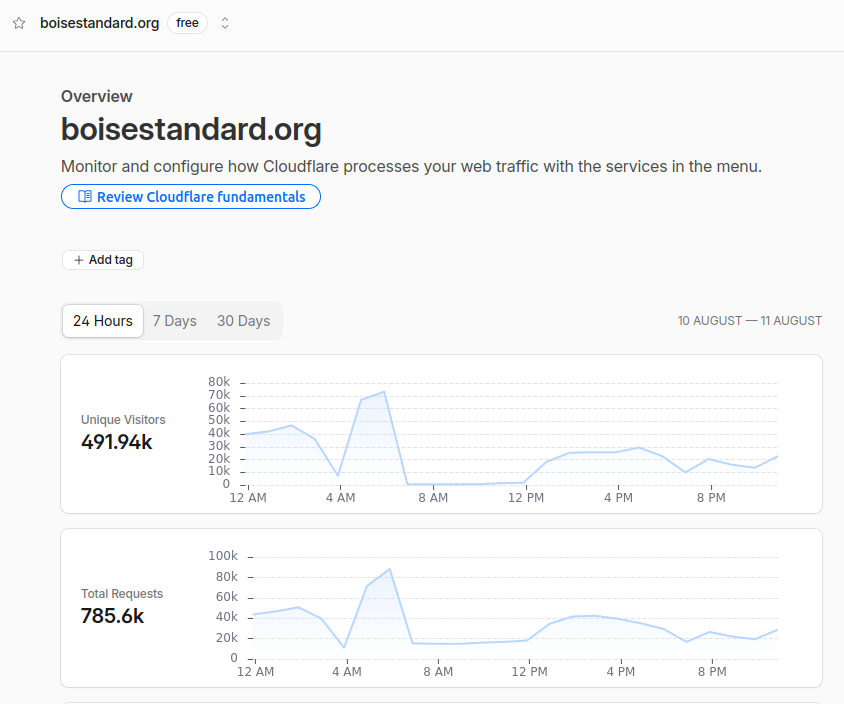Click 12 PM label on Unique Visitors chart
The image size is (844, 704).
click(x=526, y=498)
